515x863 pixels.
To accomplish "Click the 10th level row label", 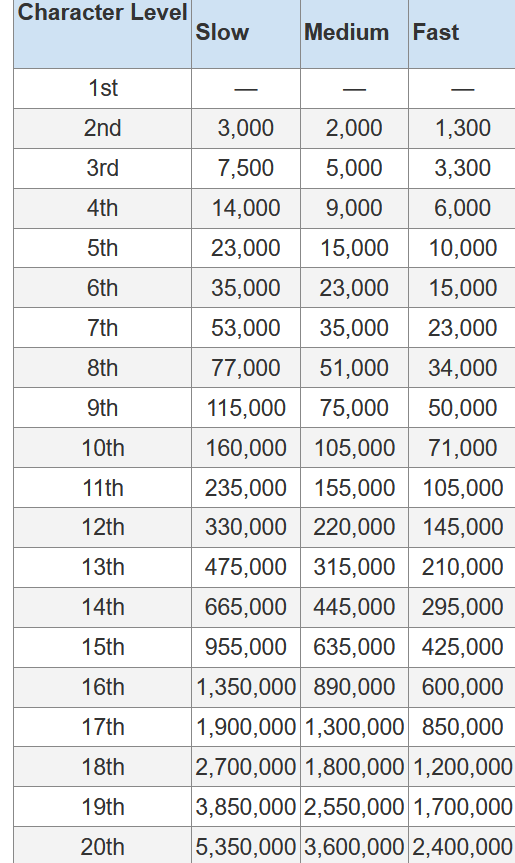I will click(x=103, y=448).
